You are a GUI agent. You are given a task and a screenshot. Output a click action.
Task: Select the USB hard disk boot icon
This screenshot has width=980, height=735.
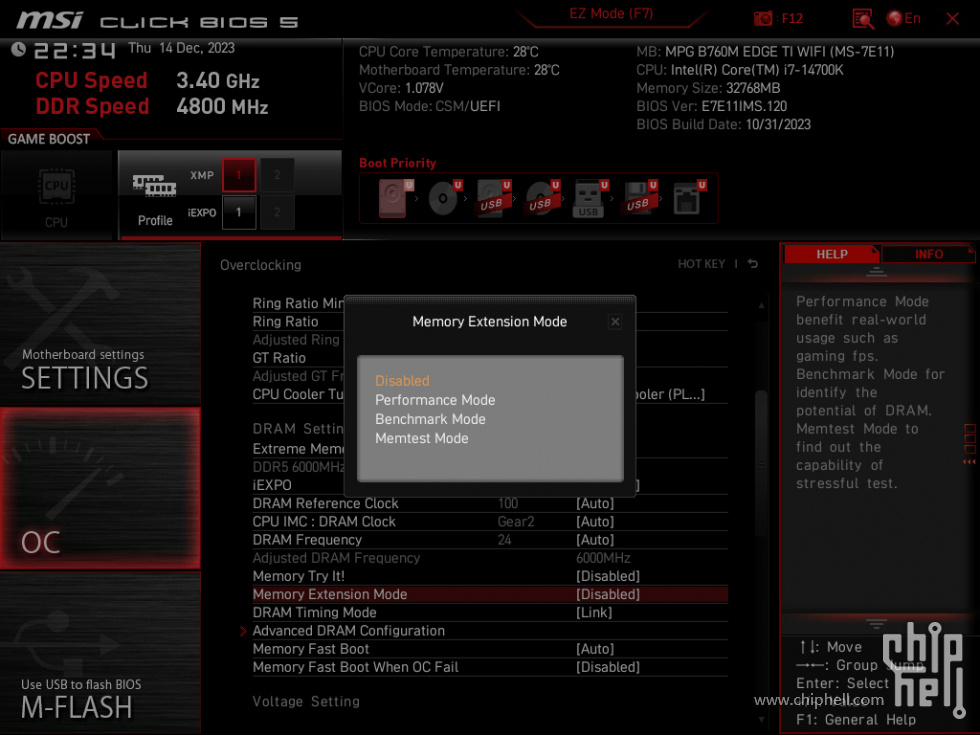point(494,198)
